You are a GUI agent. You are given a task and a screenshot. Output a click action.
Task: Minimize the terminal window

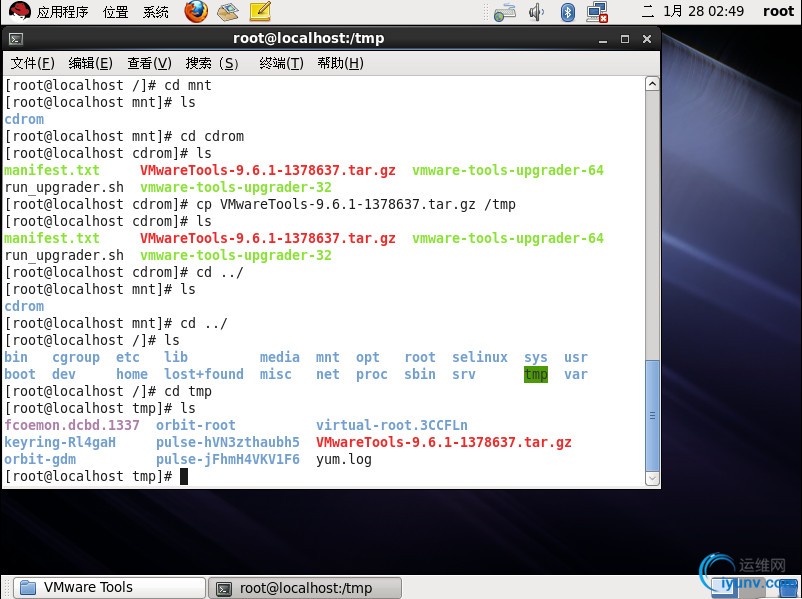[603, 39]
